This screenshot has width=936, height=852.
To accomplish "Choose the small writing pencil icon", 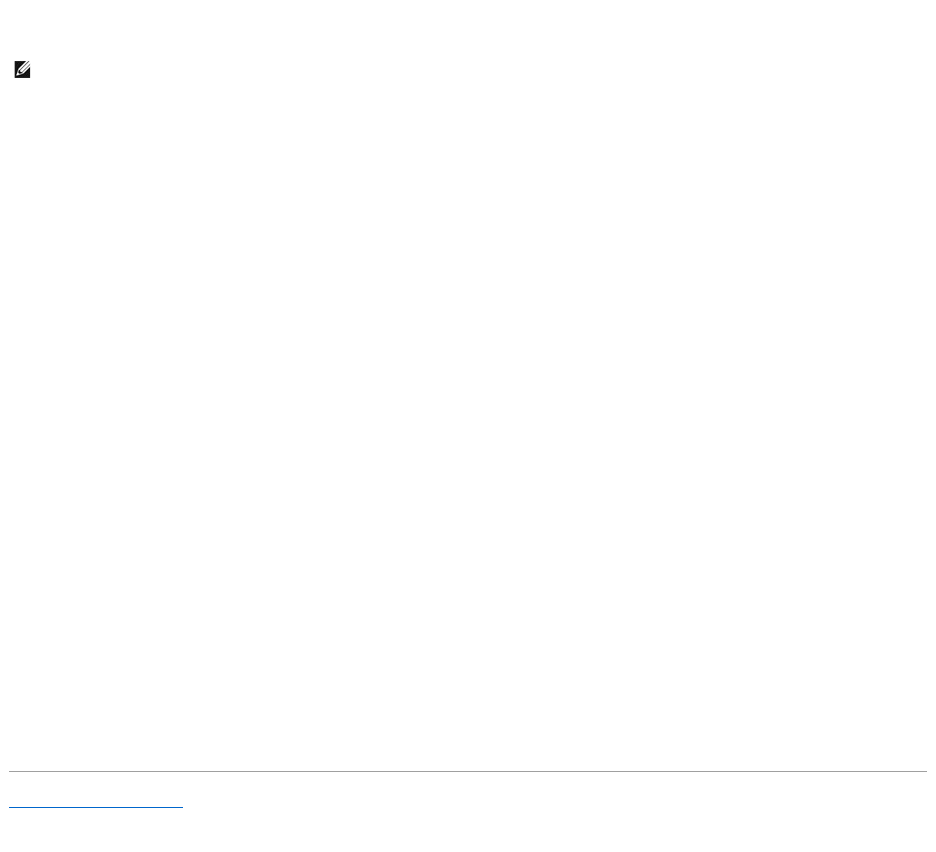I will [22, 69].
